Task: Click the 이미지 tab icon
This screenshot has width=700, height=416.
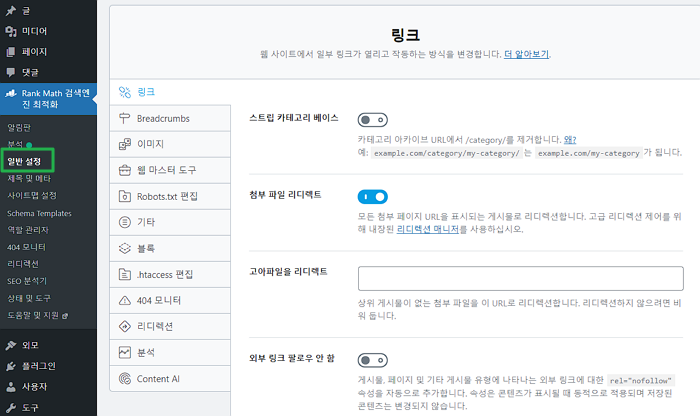Action: click(125, 144)
